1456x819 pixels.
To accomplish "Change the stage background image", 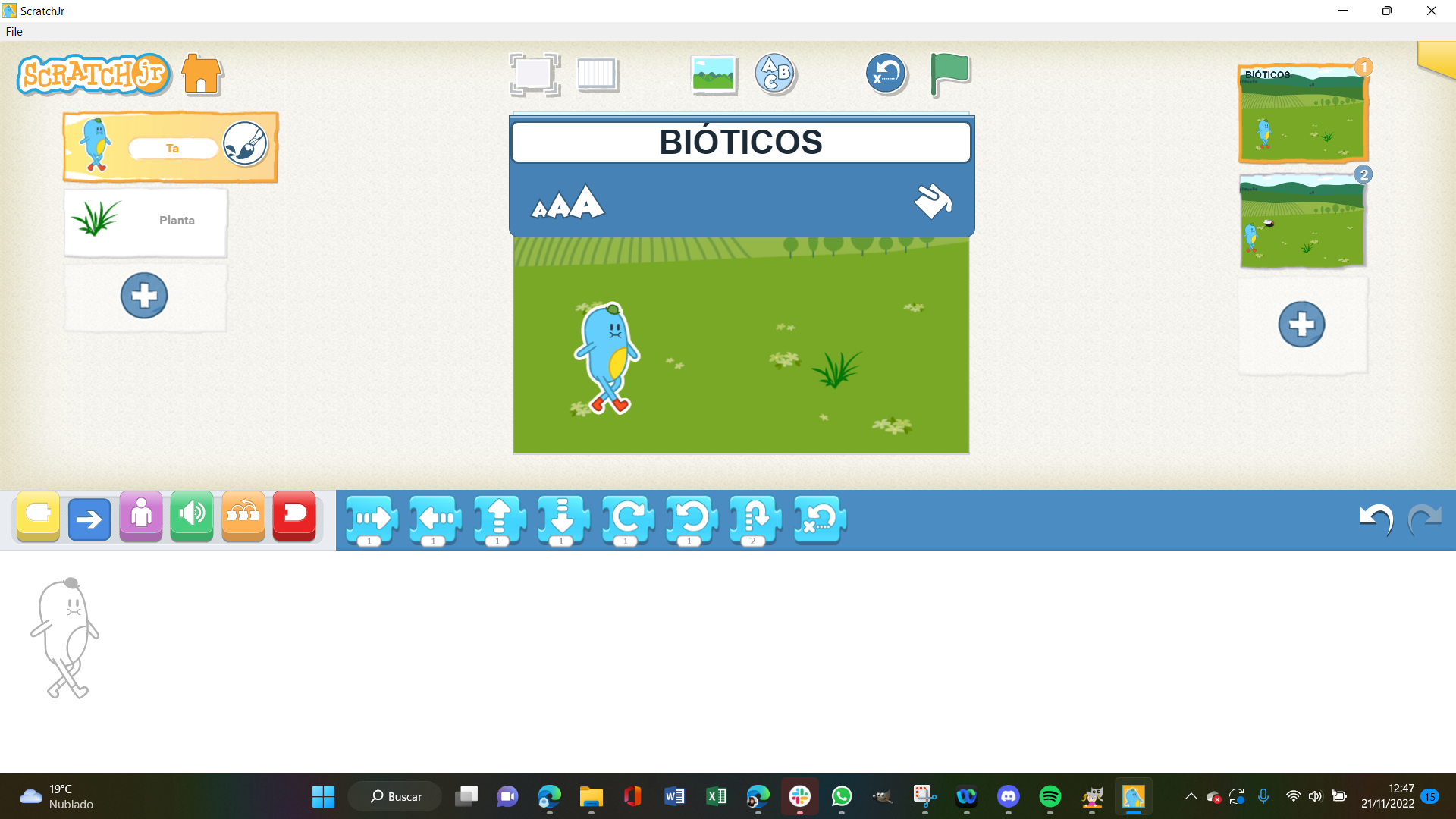I will pyautogui.click(x=714, y=74).
